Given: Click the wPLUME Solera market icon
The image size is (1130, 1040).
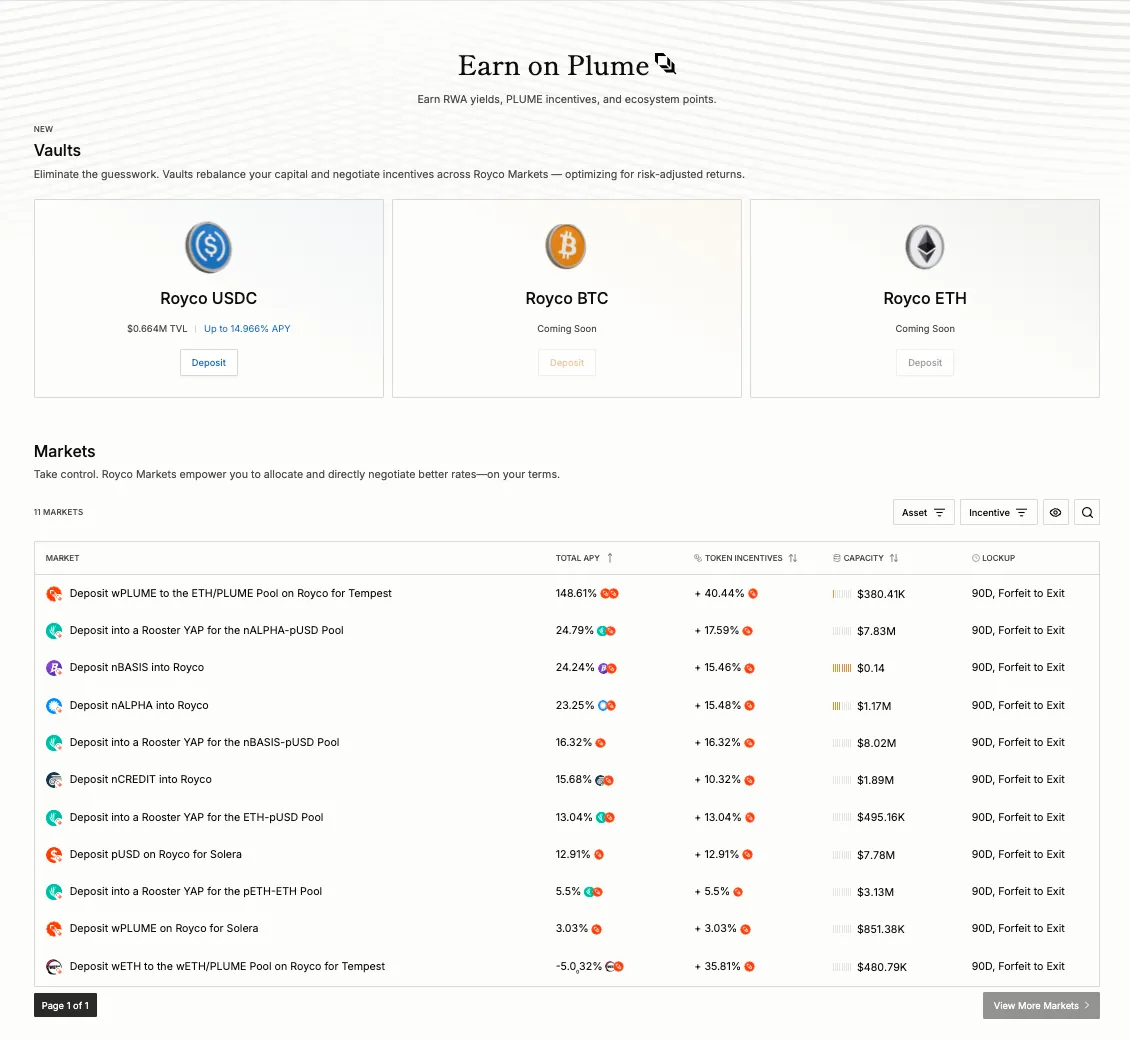Looking at the screenshot, I should coord(53,929).
